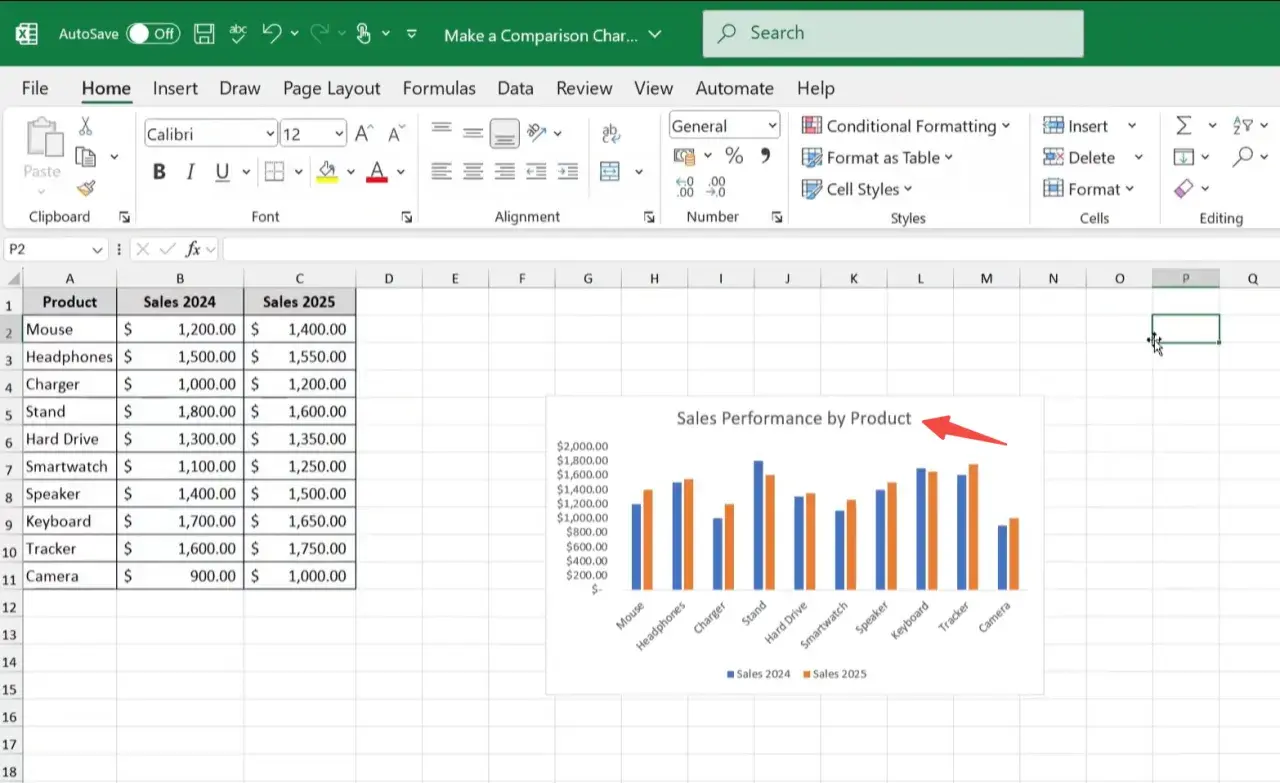Viewport: 1280px width, 783px height.
Task: Select the Format Painter brush
Action: (x=86, y=188)
